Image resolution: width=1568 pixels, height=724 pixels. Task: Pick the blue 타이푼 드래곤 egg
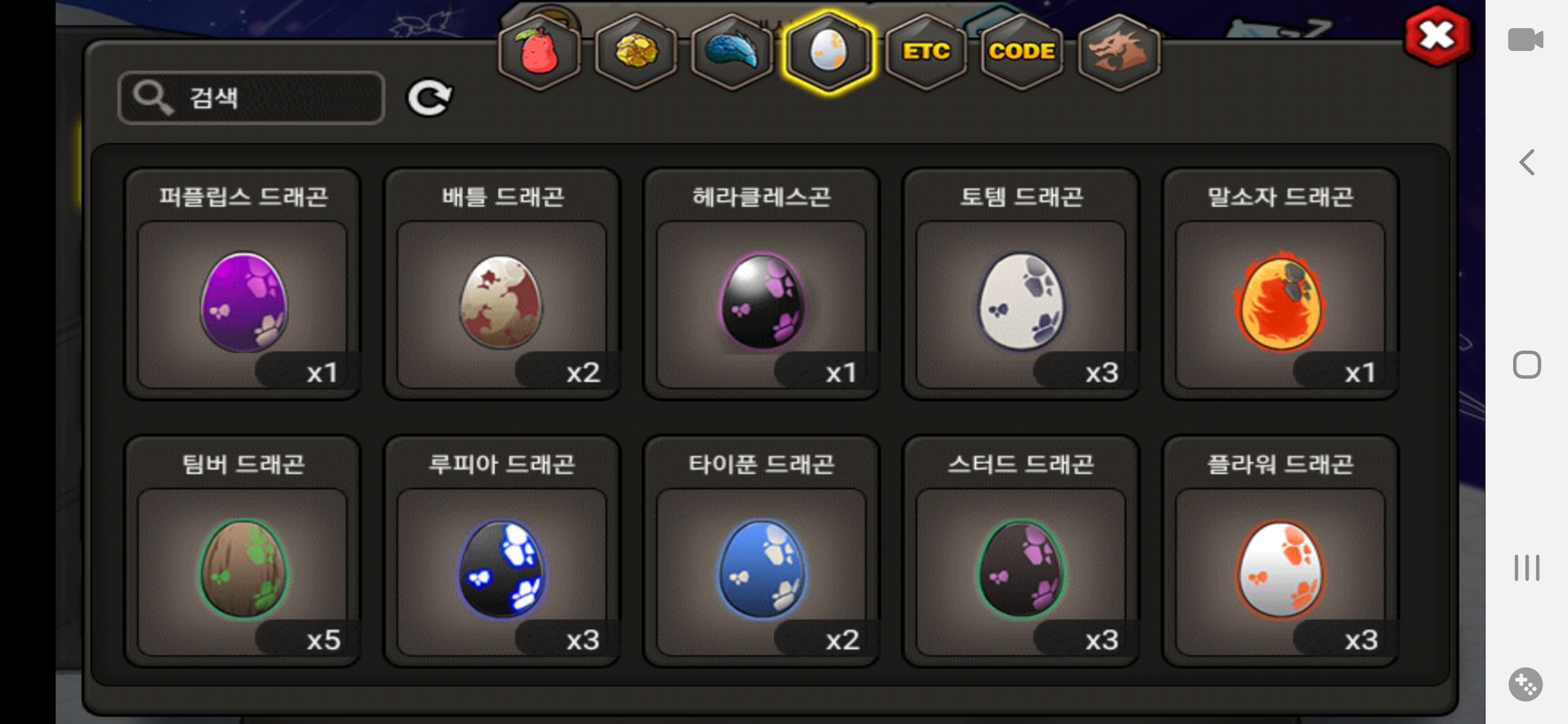tap(761, 551)
